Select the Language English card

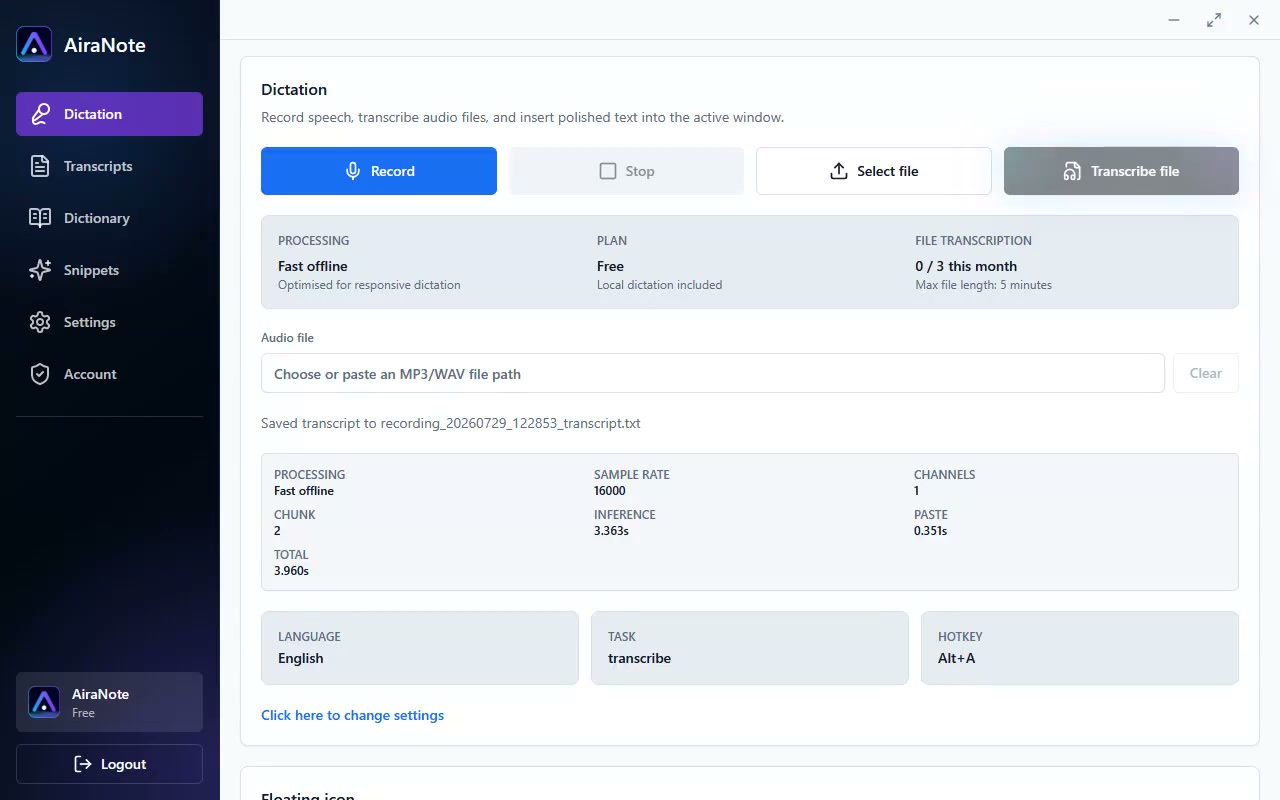pyautogui.click(x=420, y=648)
